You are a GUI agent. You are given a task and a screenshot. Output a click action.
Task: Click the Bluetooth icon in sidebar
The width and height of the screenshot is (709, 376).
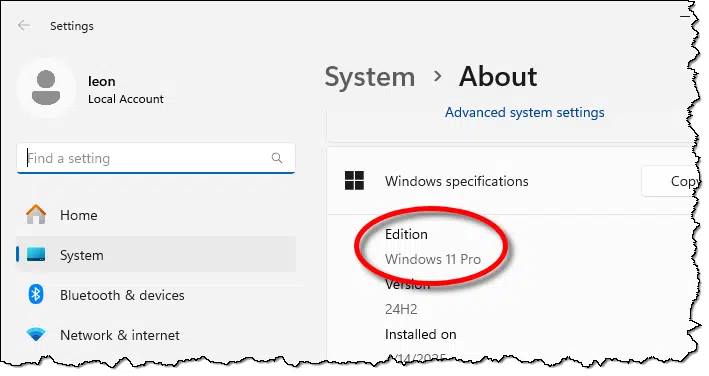pyautogui.click(x=36, y=295)
